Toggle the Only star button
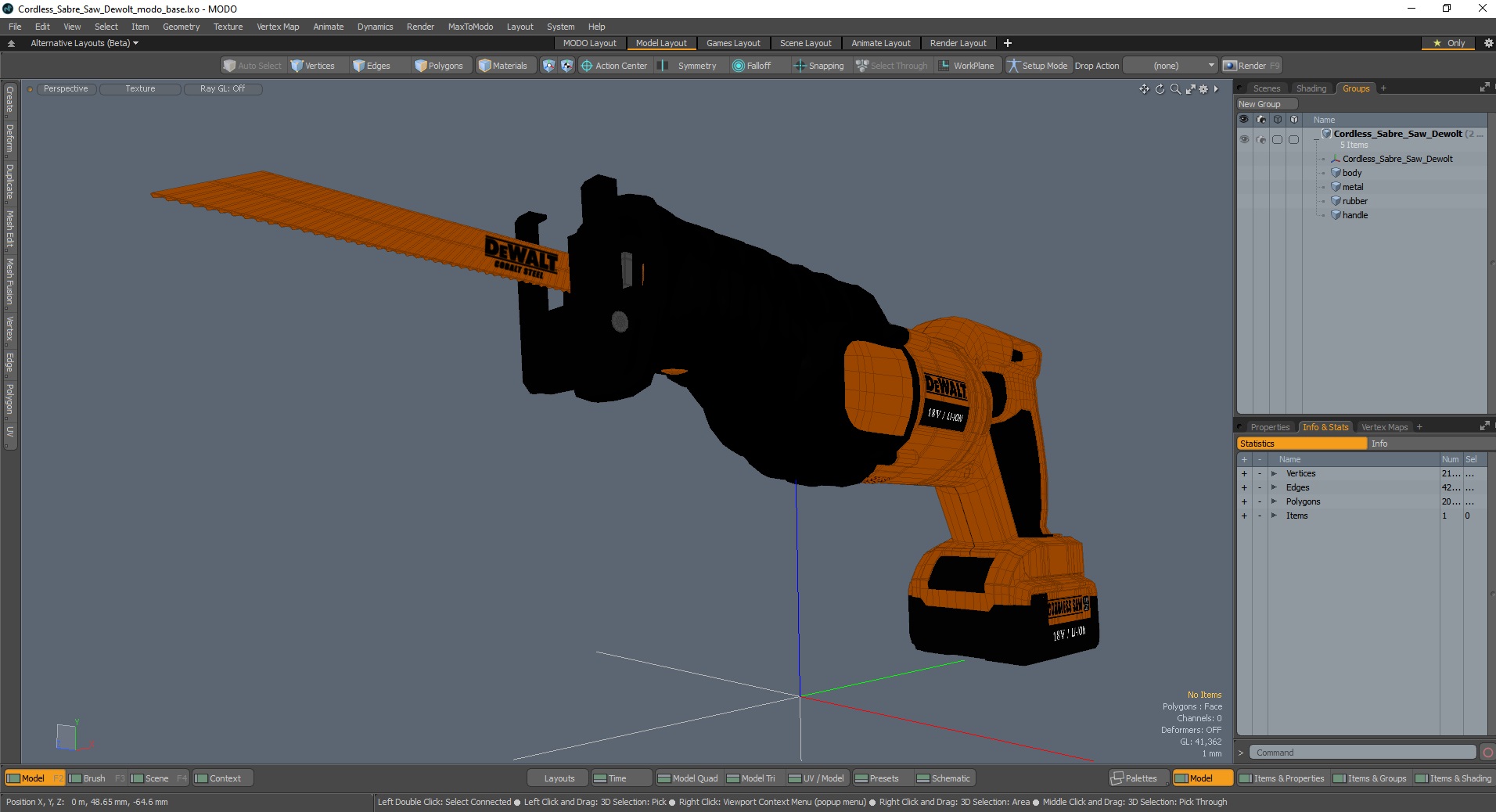Image resolution: width=1496 pixels, height=812 pixels. (1449, 43)
